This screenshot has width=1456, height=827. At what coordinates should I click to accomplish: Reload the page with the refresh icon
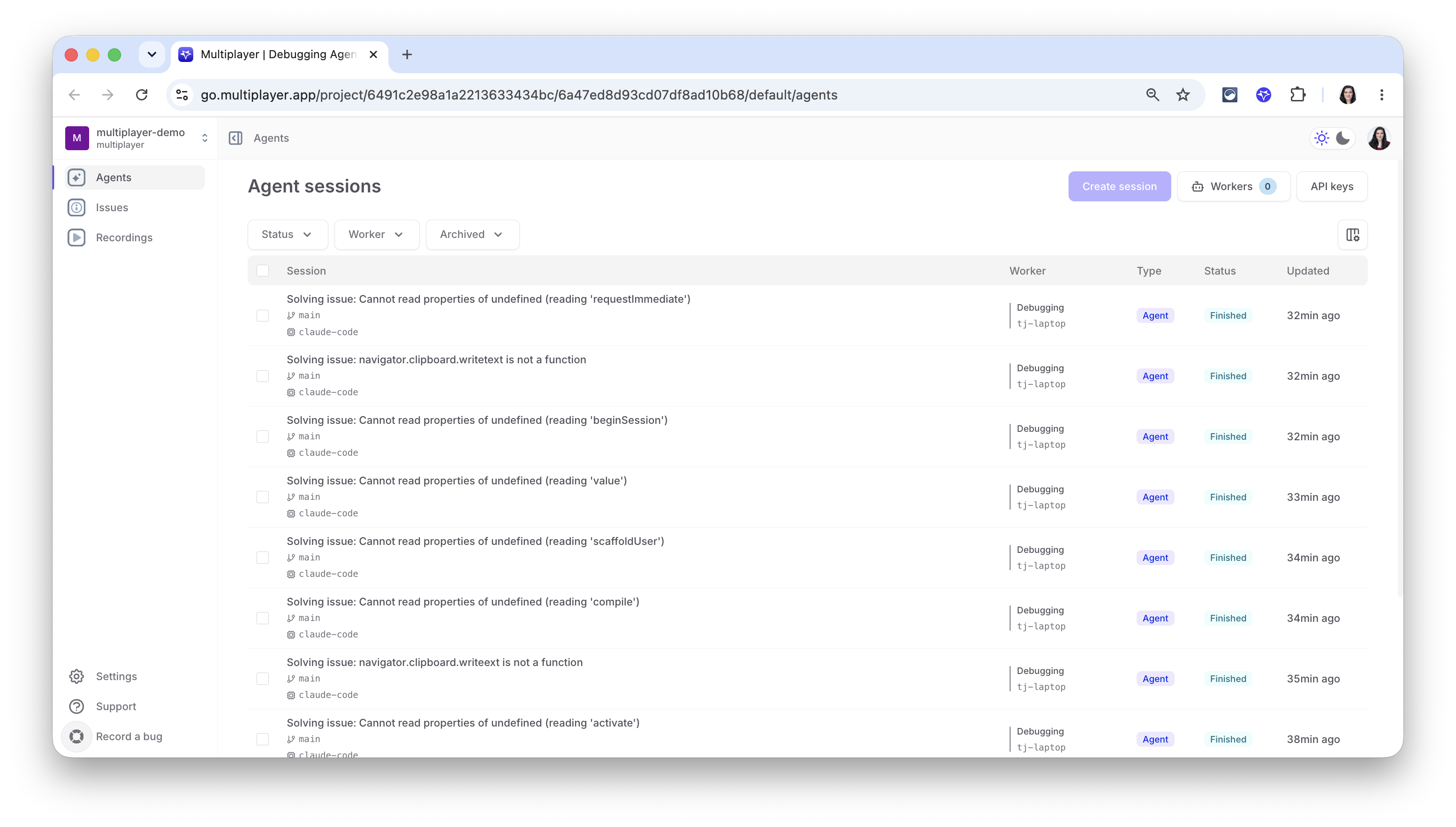point(142,95)
